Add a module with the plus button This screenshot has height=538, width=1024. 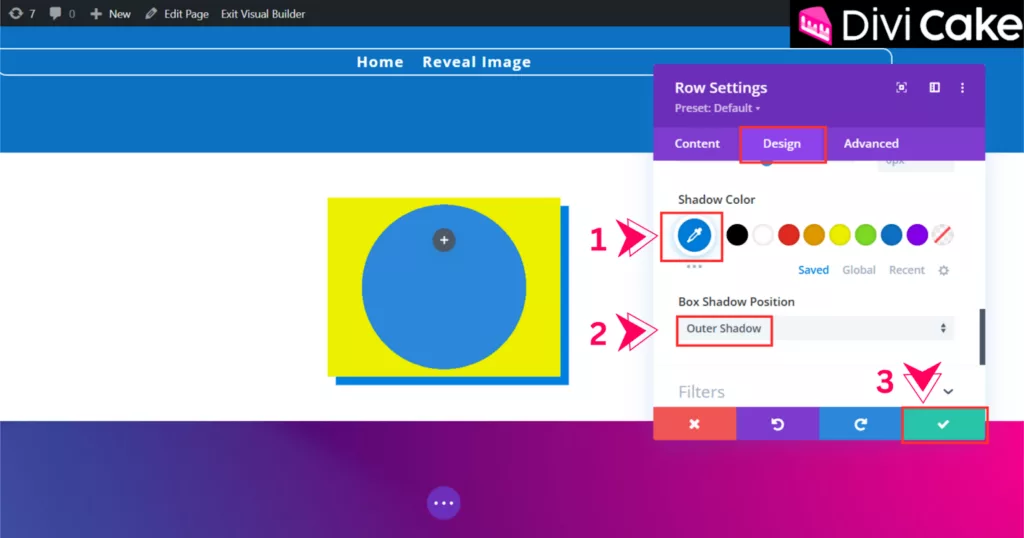tap(443, 240)
